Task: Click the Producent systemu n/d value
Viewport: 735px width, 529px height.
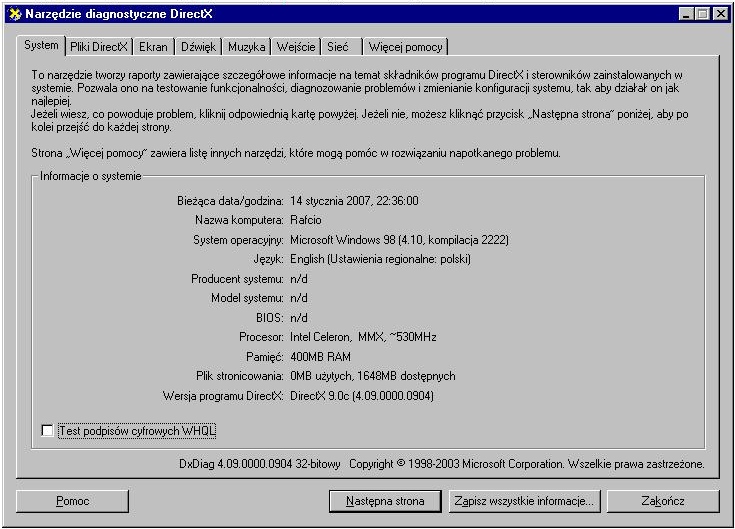Action: tap(299, 279)
